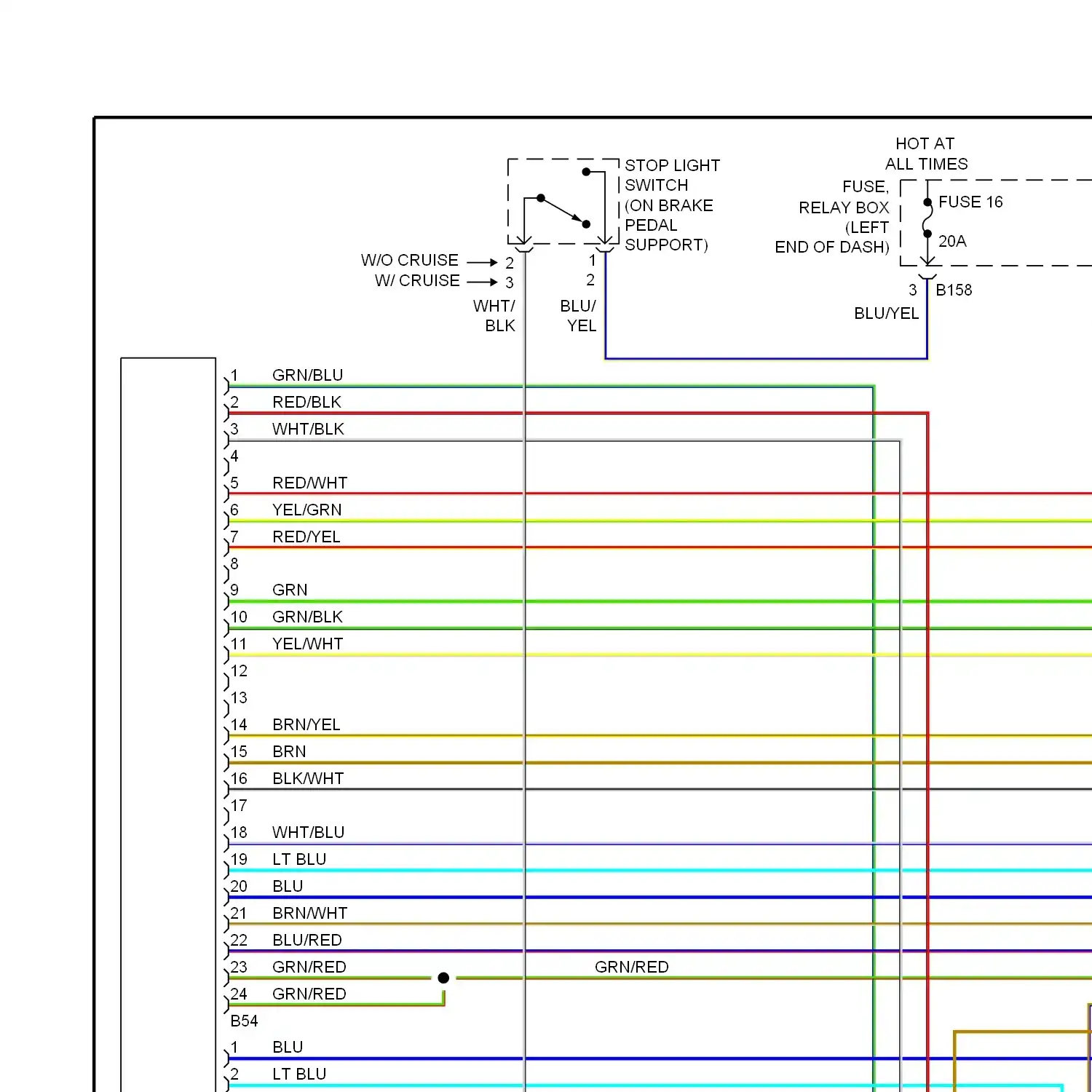This screenshot has width=1092, height=1092.
Task: Click the GRN/RED label at pin 23
Action: click(309, 967)
